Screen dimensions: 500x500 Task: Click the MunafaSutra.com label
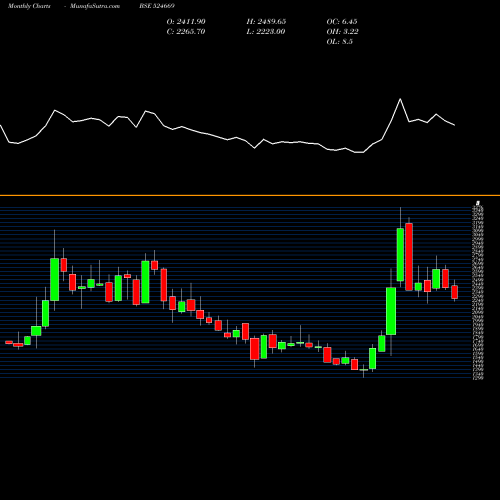[x=95, y=6]
